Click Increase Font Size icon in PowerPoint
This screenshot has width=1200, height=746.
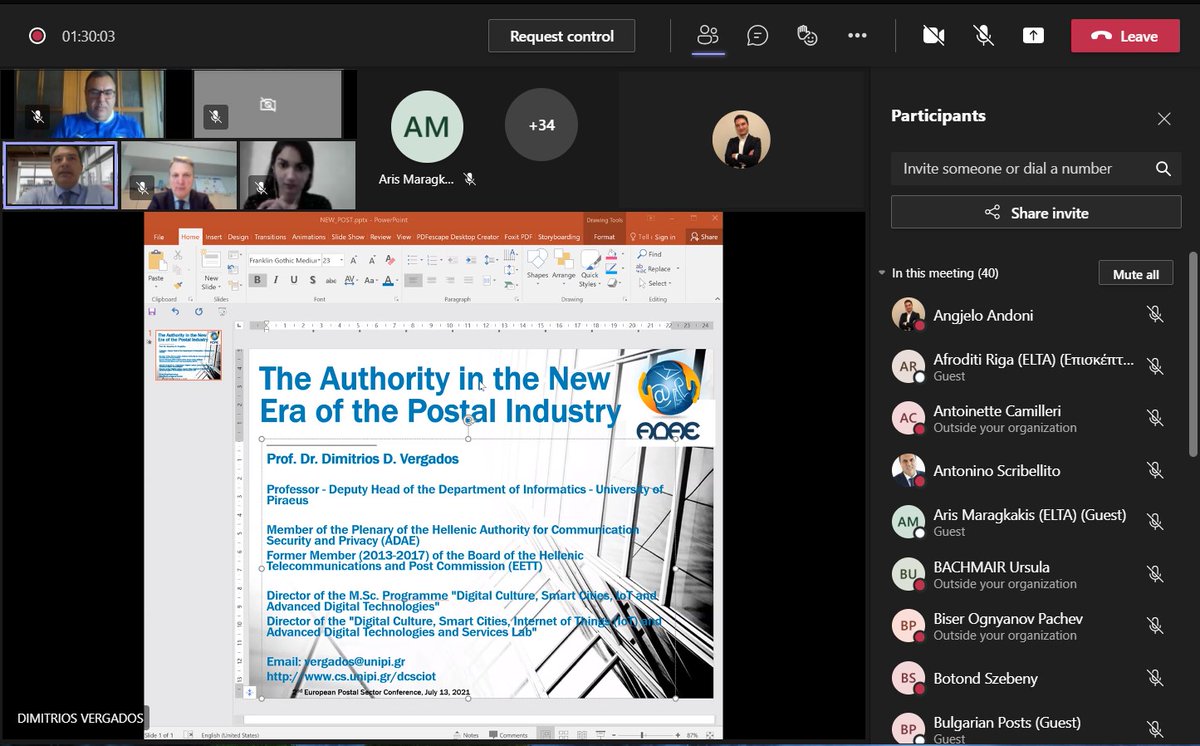point(353,260)
